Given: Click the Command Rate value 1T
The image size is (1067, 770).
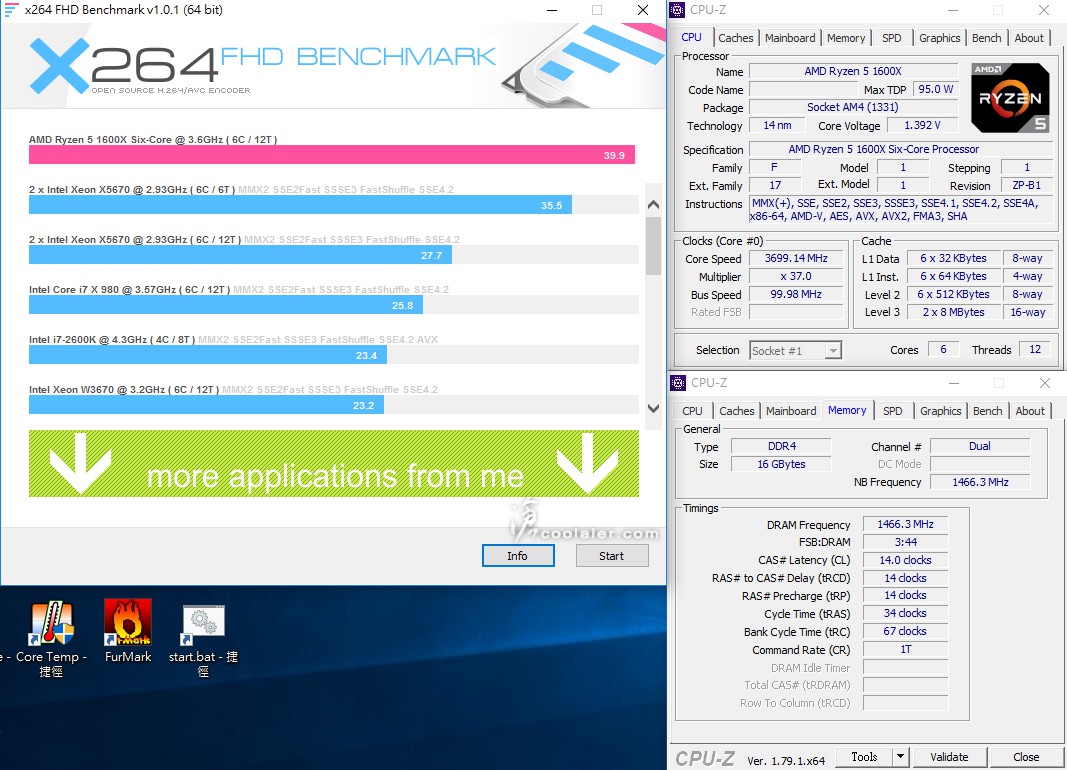Looking at the screenshot, I should pos(905,650).
